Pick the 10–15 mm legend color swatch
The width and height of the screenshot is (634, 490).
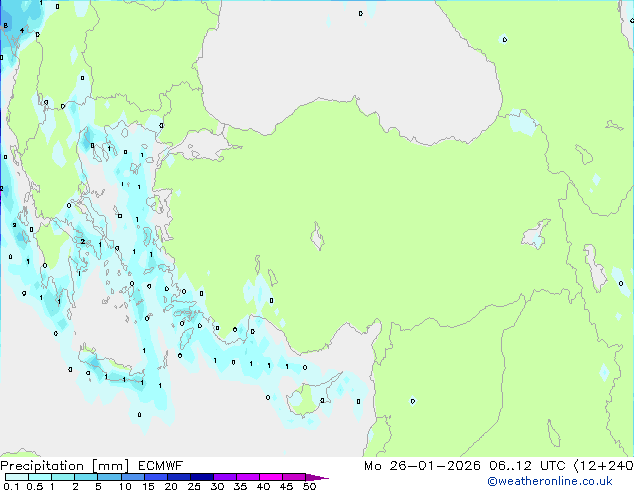(132, 477)
